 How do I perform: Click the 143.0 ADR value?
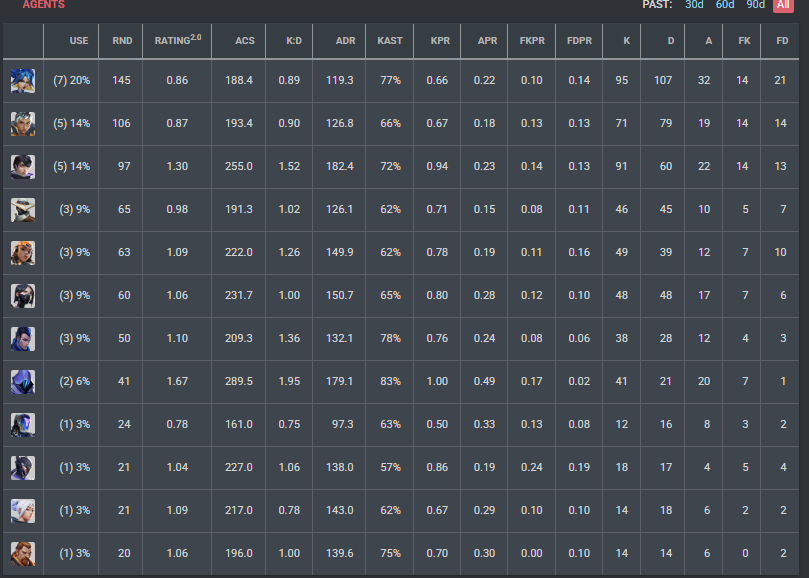(x=339, y=510)
